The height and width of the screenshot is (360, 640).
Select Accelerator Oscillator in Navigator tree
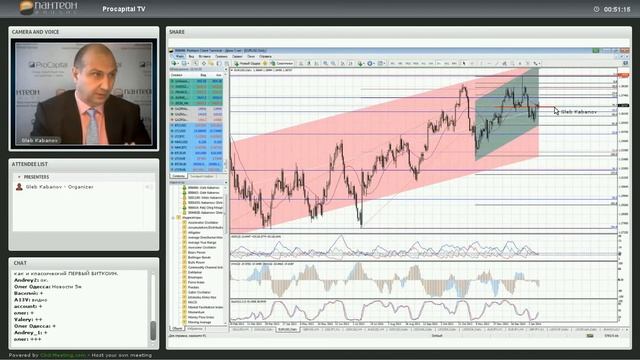[202, 222]
